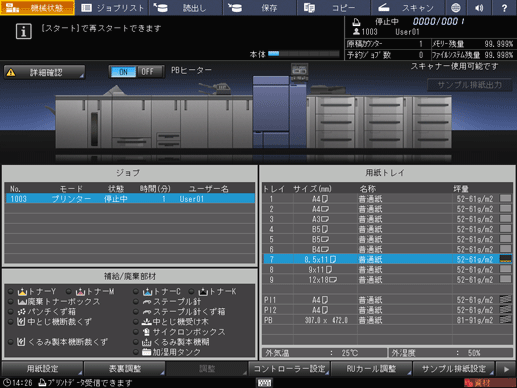The image size is (517, 388).
Task: Turn PB heater OFF
Action: coord(147,72)
